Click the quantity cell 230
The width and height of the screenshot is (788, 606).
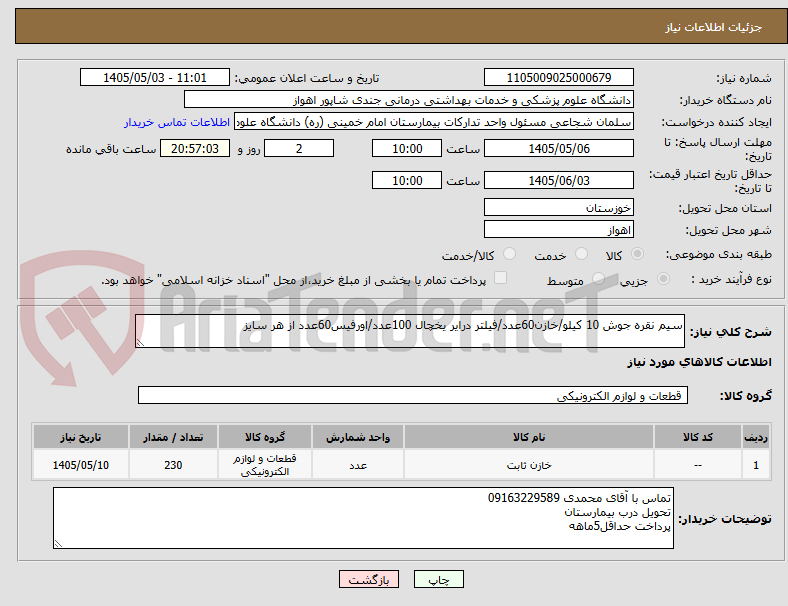coord(173,465)
